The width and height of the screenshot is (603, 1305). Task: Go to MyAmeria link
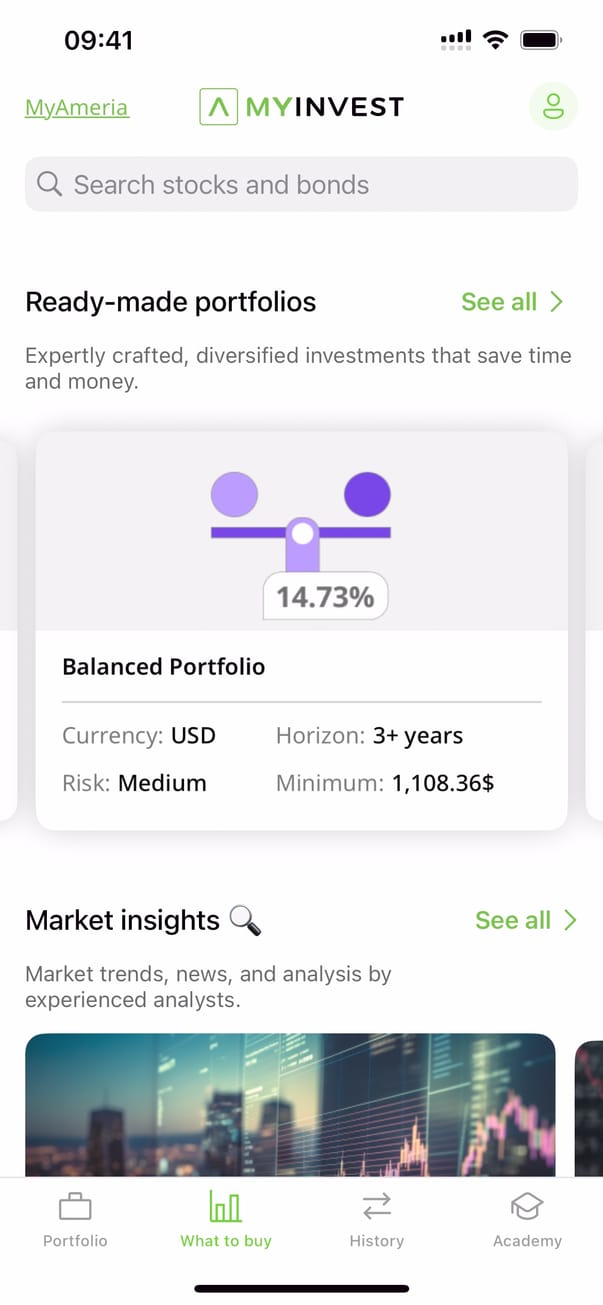pos(77,108)
